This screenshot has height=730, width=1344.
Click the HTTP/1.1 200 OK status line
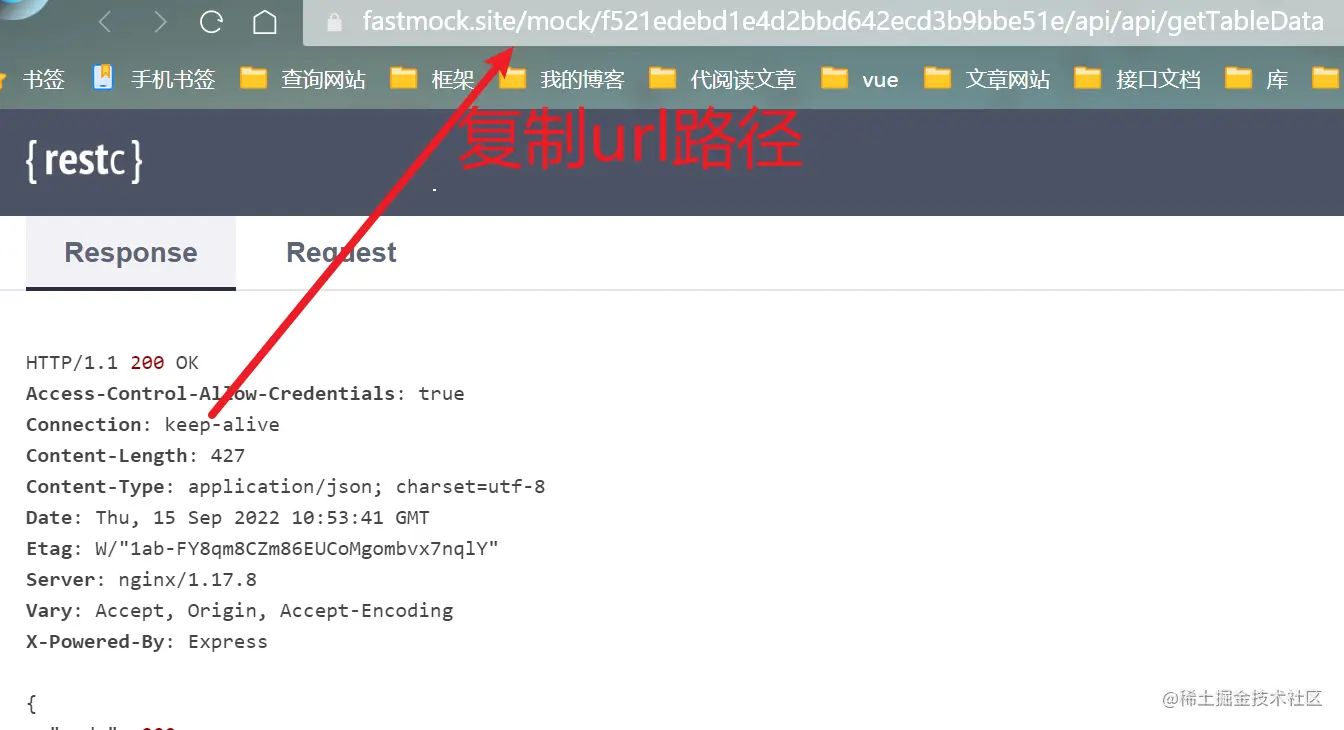click(112, 363)
